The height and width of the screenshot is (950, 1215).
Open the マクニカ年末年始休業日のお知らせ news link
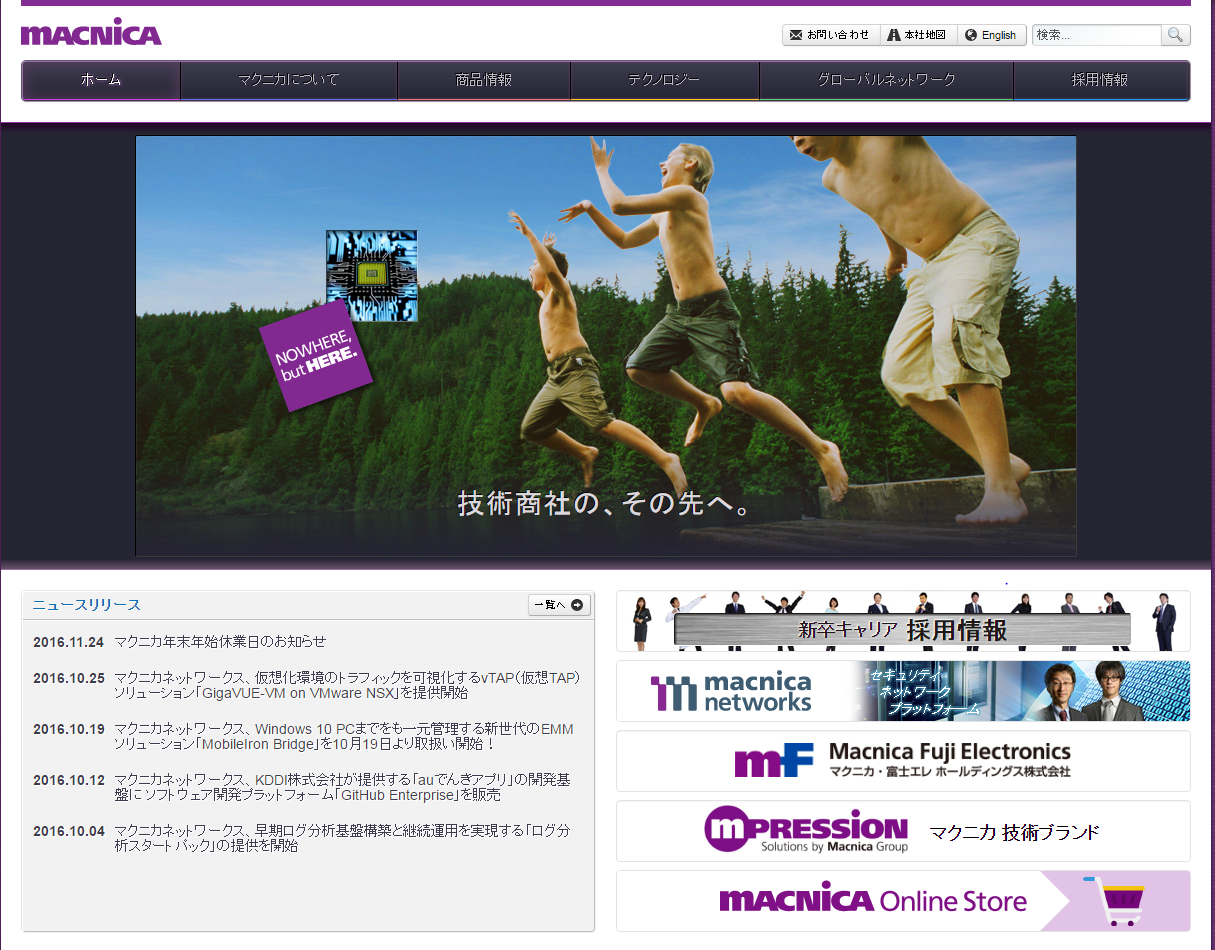(x=220, y=641)
